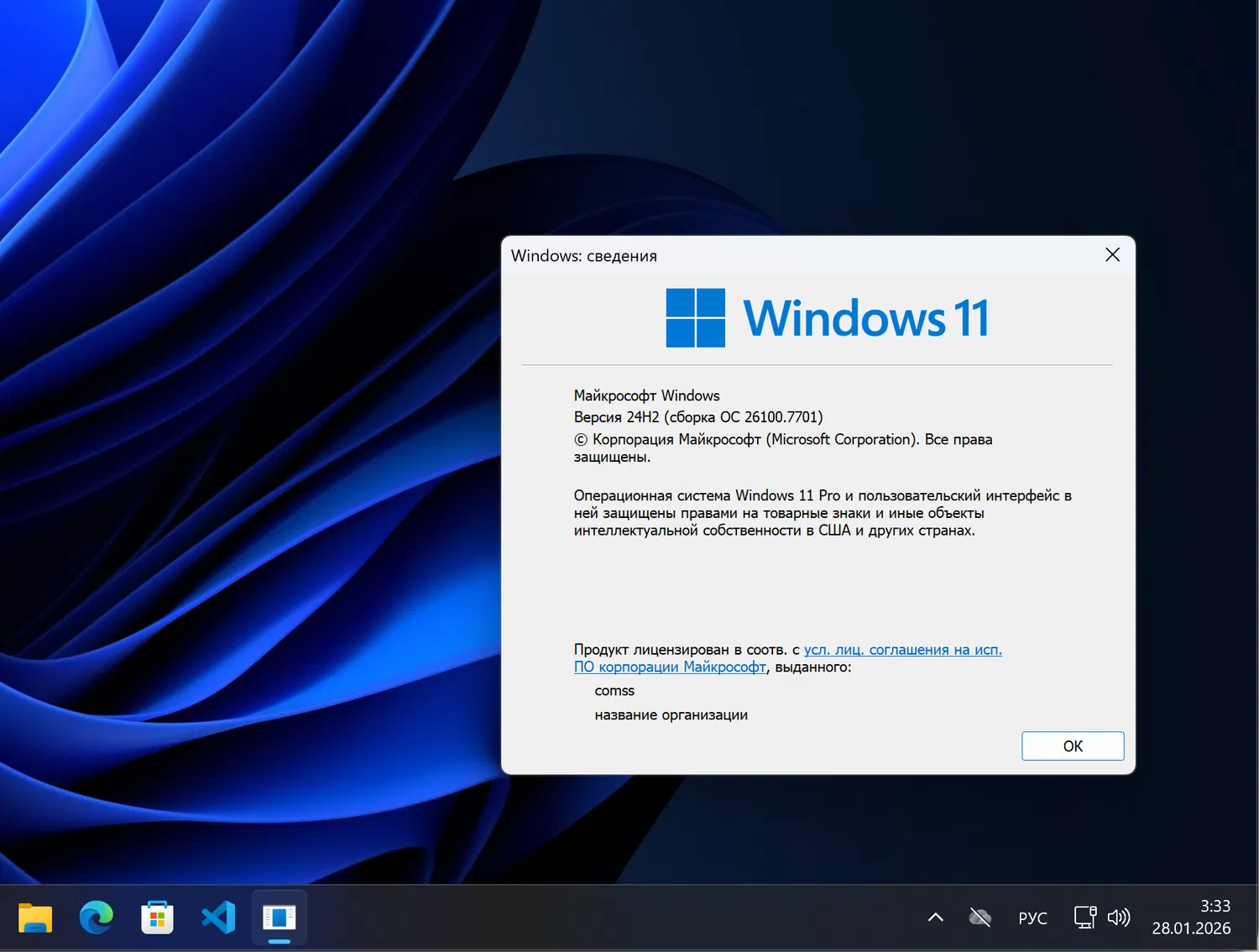Select the active winver app icon on taskbar
This screenshot has width=1259, height=952.
(279, 918)
